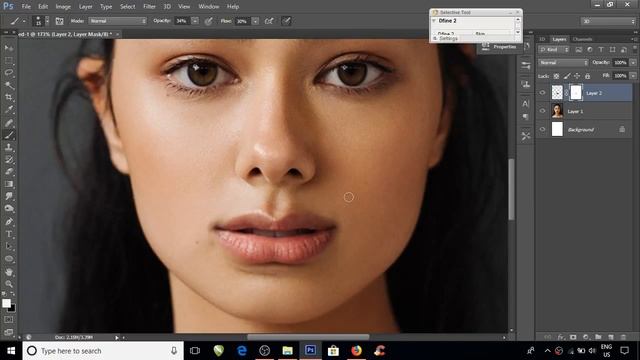Open the File menu
This screenshot has height=360, width=640.
26,7
